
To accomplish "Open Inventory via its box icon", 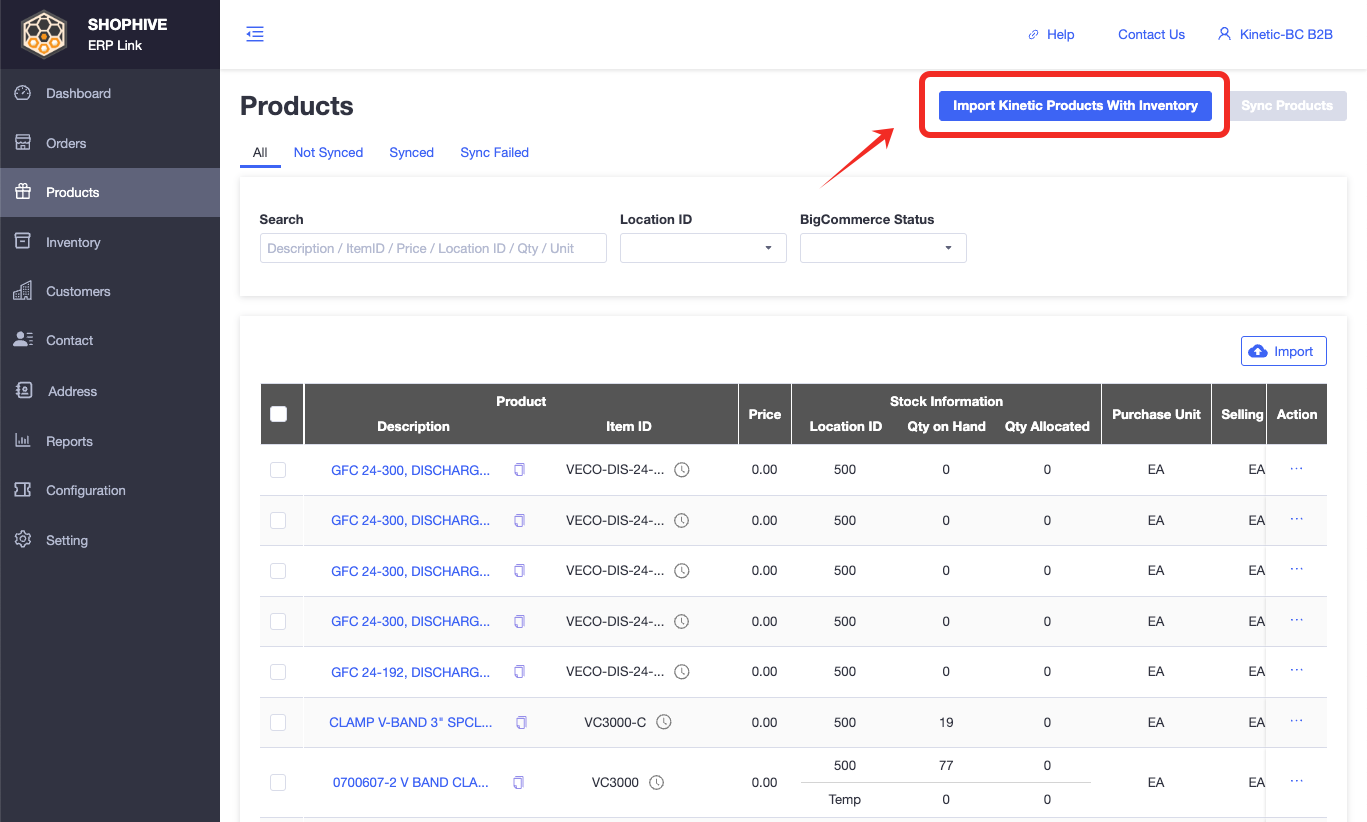I will point(23,242).
